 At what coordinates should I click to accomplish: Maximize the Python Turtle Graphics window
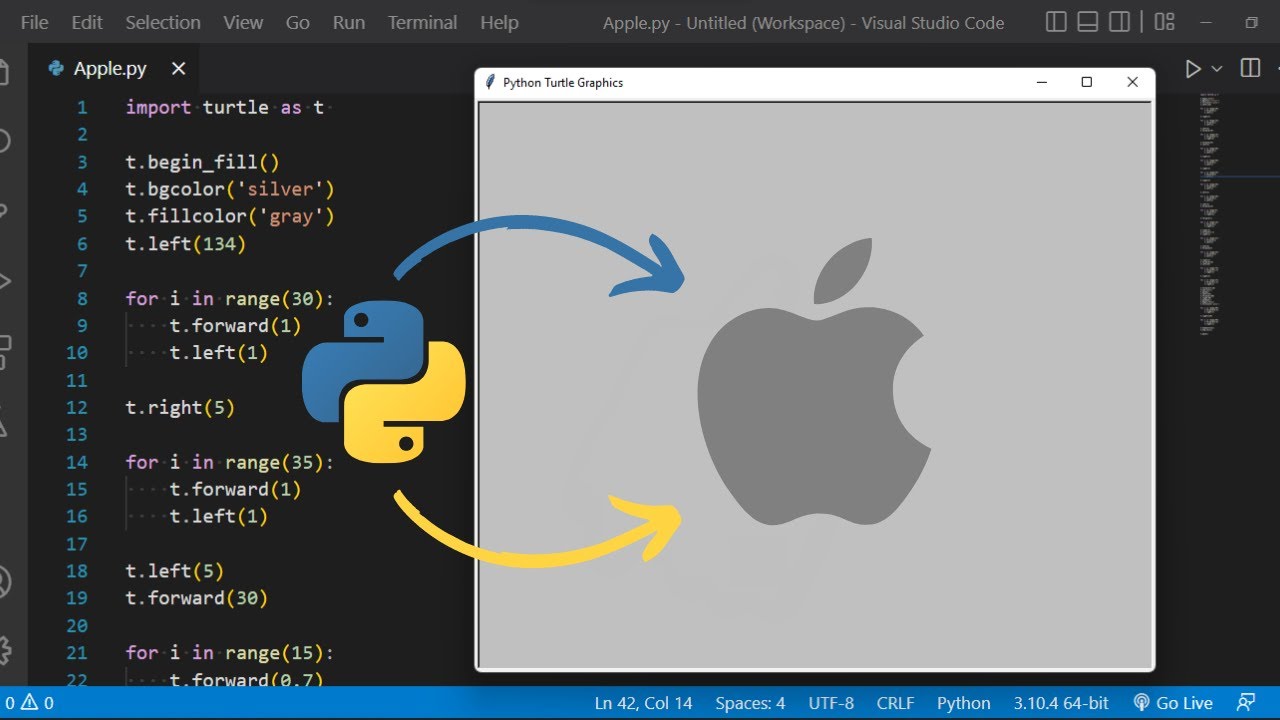tap(1087, 82)
